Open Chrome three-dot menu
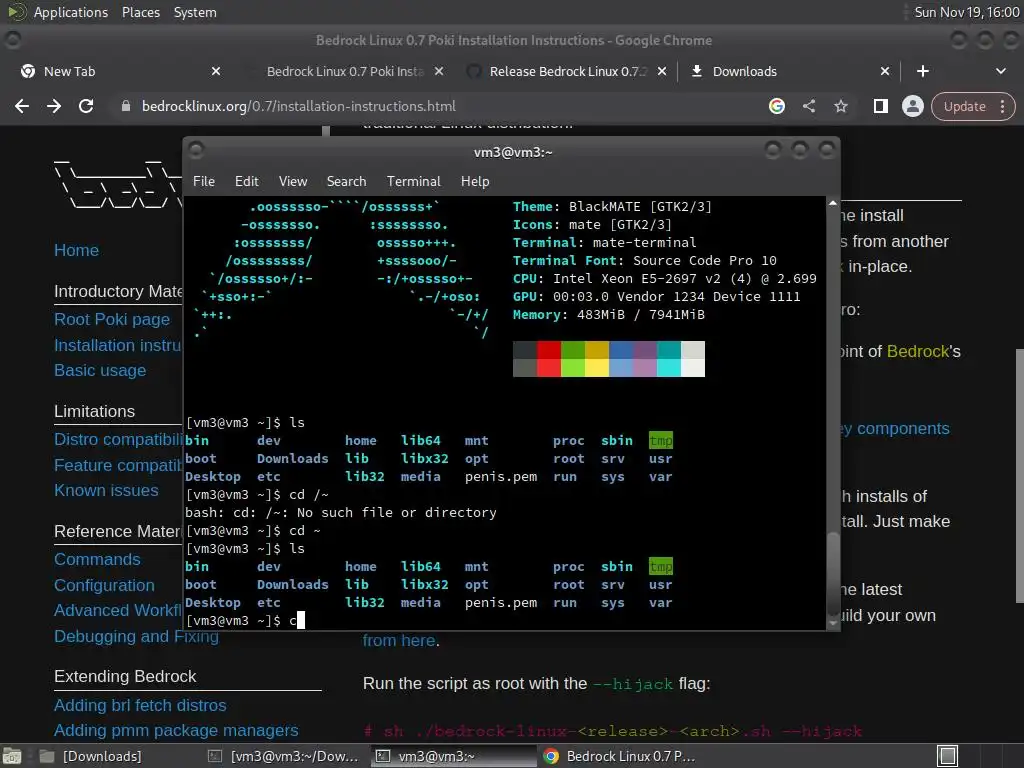The height and width of the screenshot is (768, 1024). click(1002, 106)
